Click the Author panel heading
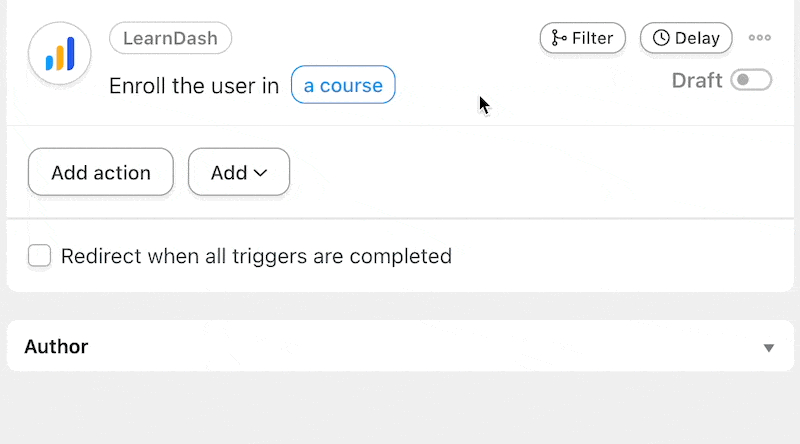 (x=56, y=347)
